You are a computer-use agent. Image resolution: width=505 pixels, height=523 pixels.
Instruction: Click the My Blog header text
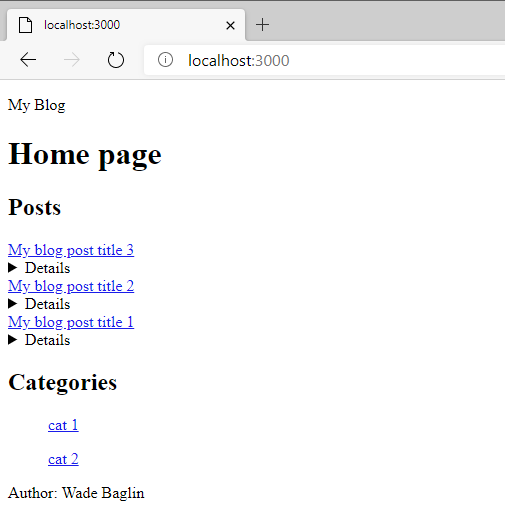[37, 105]
